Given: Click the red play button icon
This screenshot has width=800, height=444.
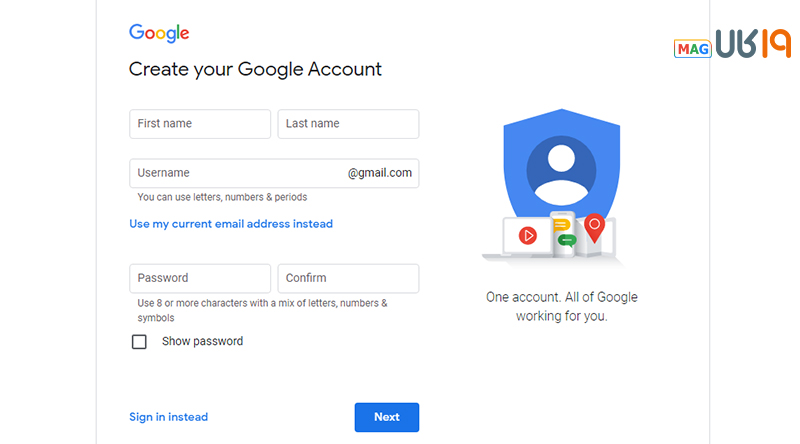Looking at the screenshot, I should (527, 236).
